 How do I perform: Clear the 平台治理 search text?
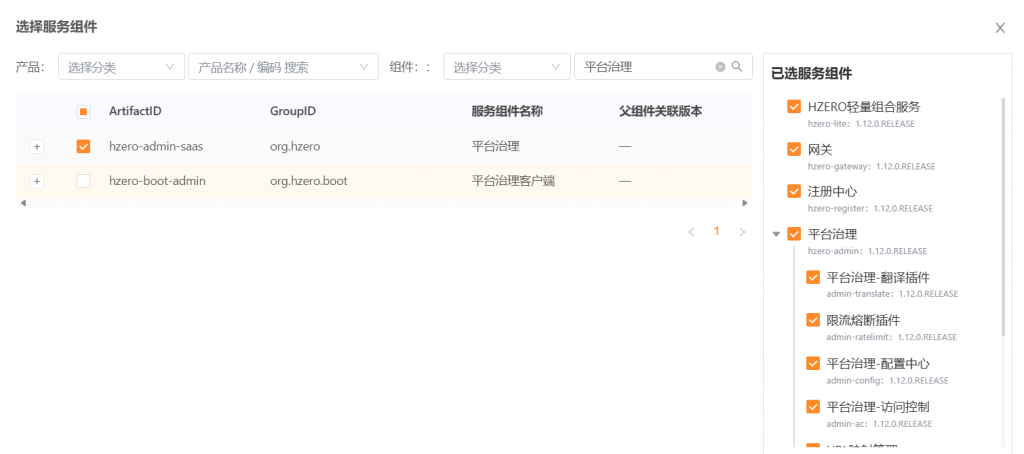click(x=720, y=67)
